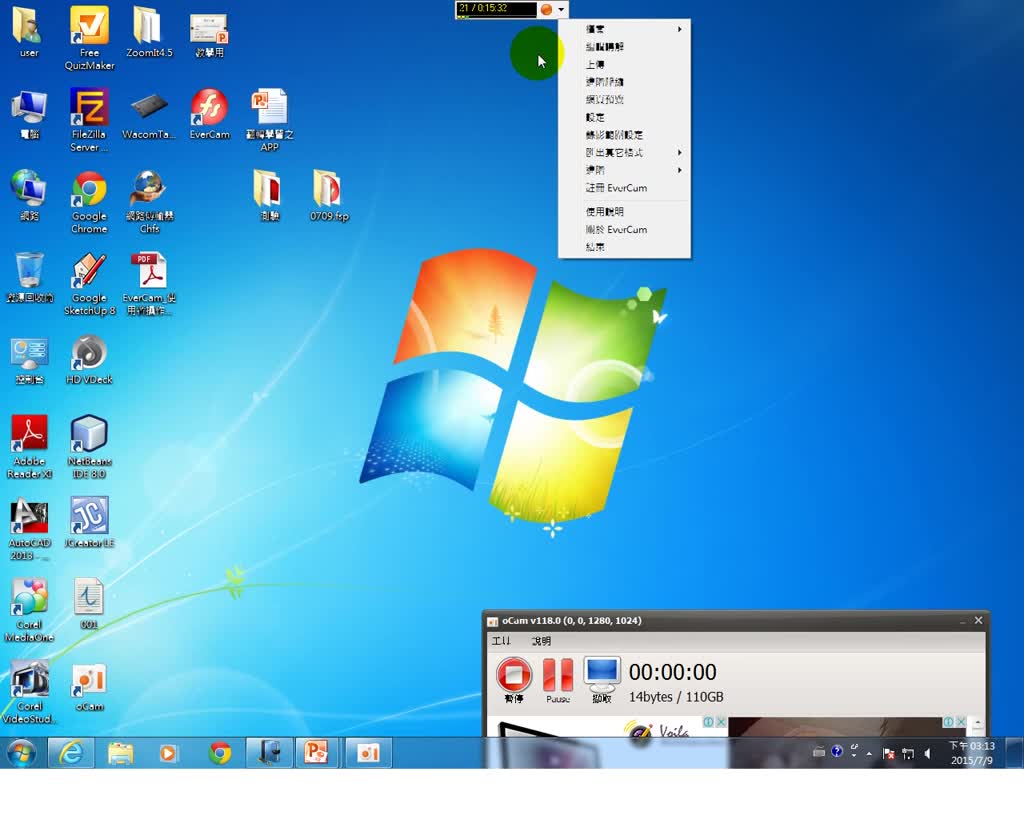Select the HD VDeck desktop icon

coord(89,360)
